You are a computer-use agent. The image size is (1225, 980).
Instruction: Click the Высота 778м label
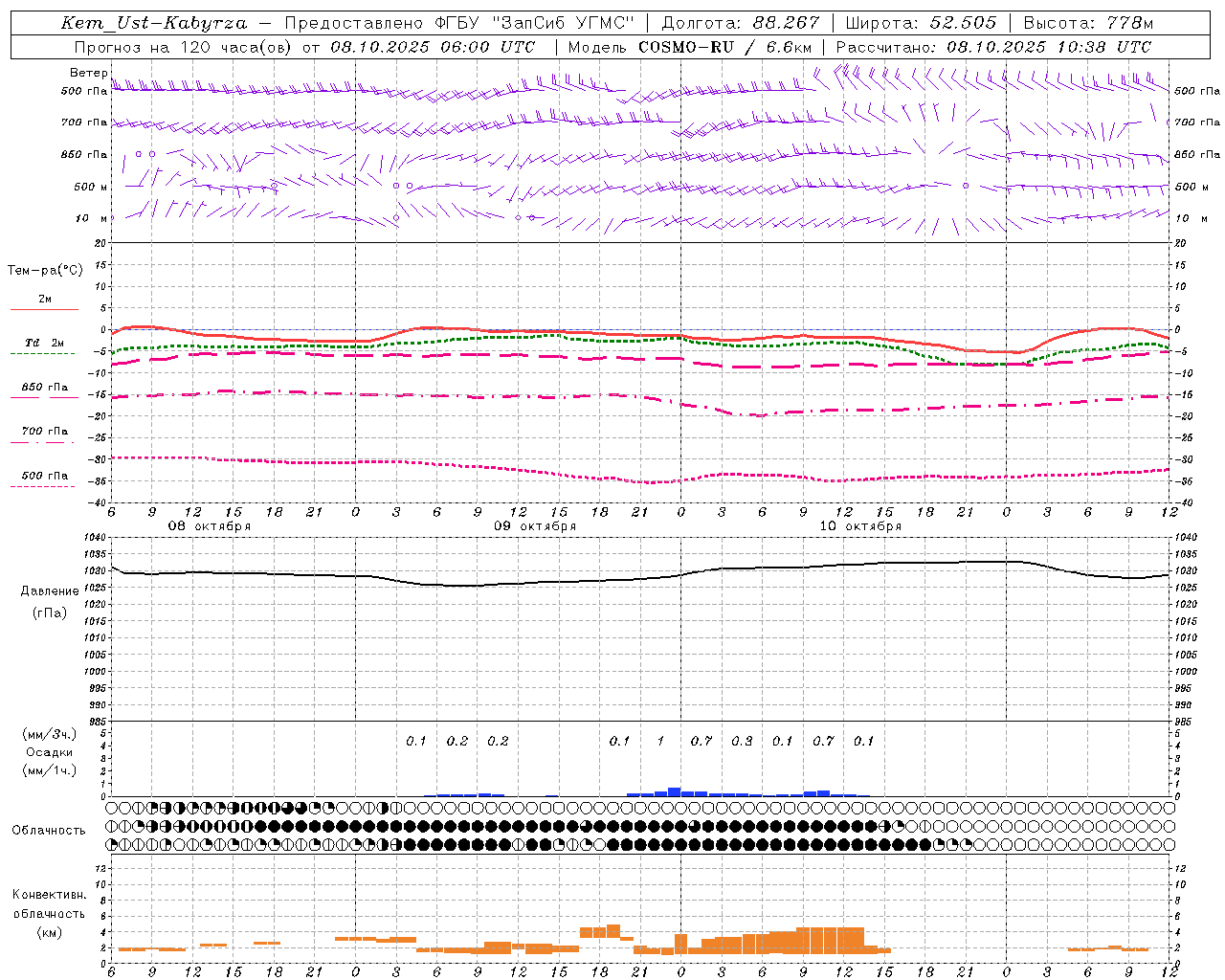click(x=1088, y=23)
